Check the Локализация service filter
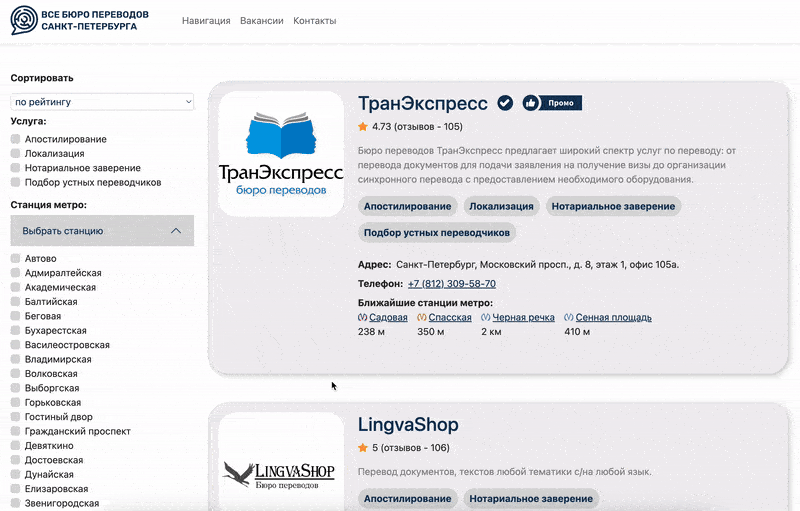Screen dimensions: 800x511 click(x=15, y=153)
